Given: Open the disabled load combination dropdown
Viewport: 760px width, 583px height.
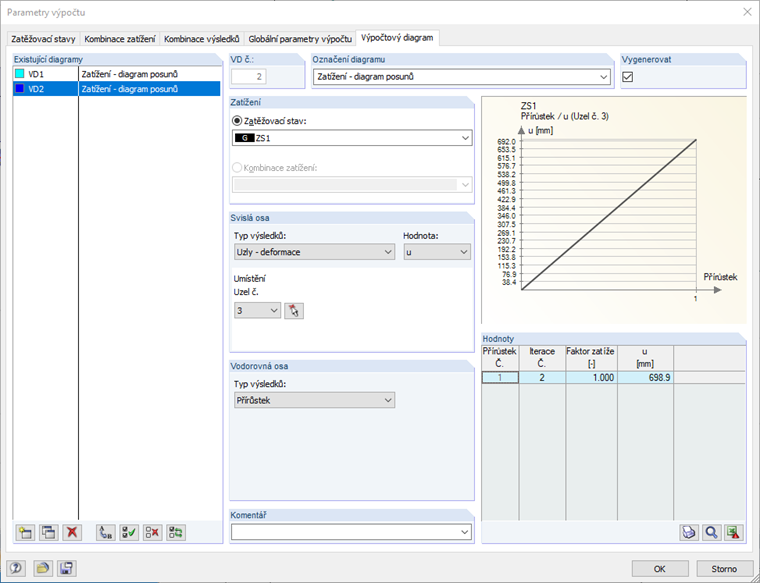Looking at the screenshot, I should [352, 185].
